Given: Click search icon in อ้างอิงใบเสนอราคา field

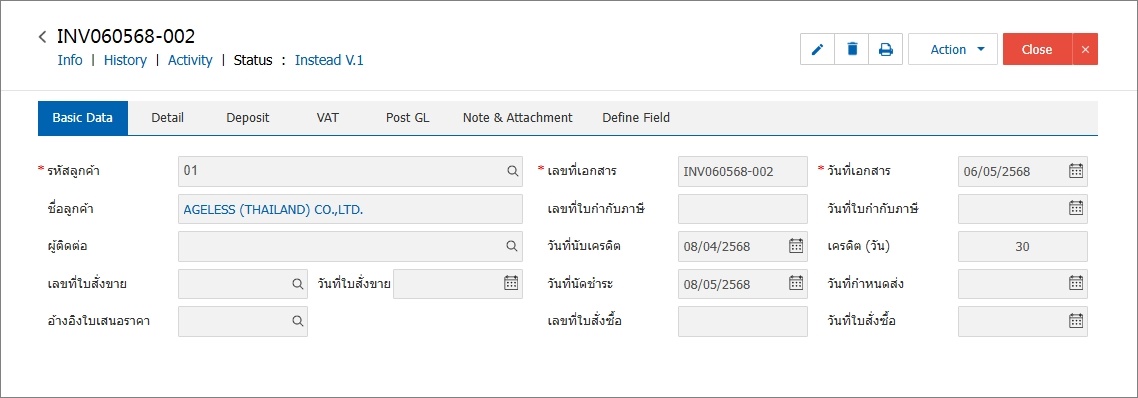Looking at the screenshot, I should click(298, 321).
